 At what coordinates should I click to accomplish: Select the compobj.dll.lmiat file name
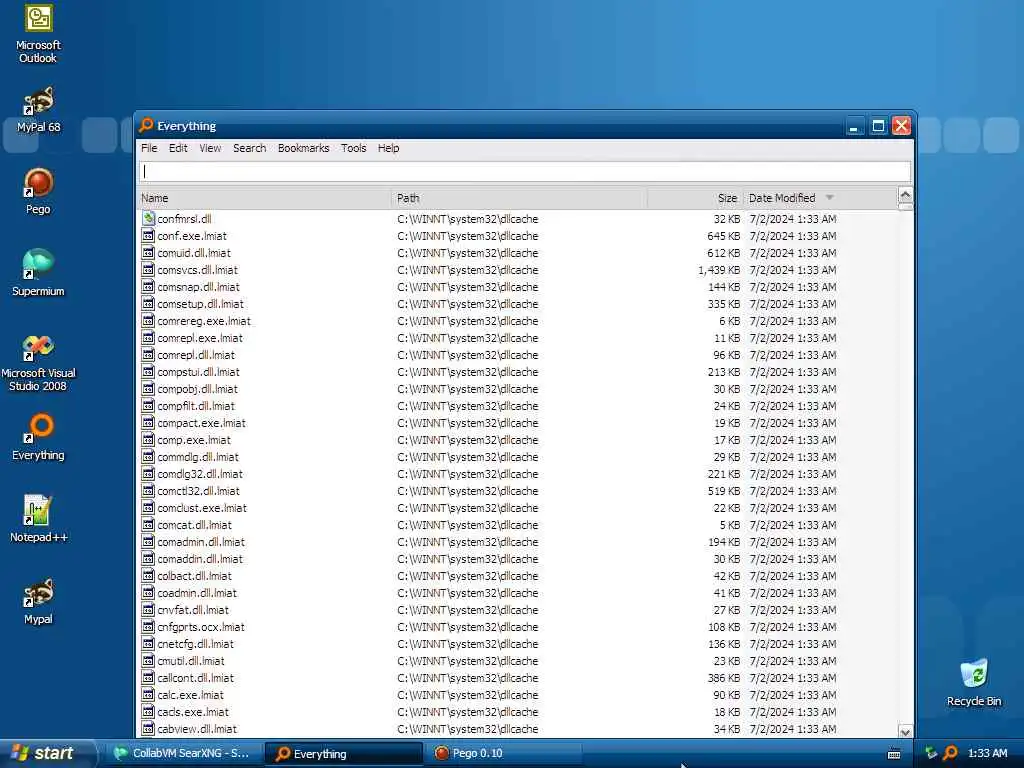click(197, 389)
